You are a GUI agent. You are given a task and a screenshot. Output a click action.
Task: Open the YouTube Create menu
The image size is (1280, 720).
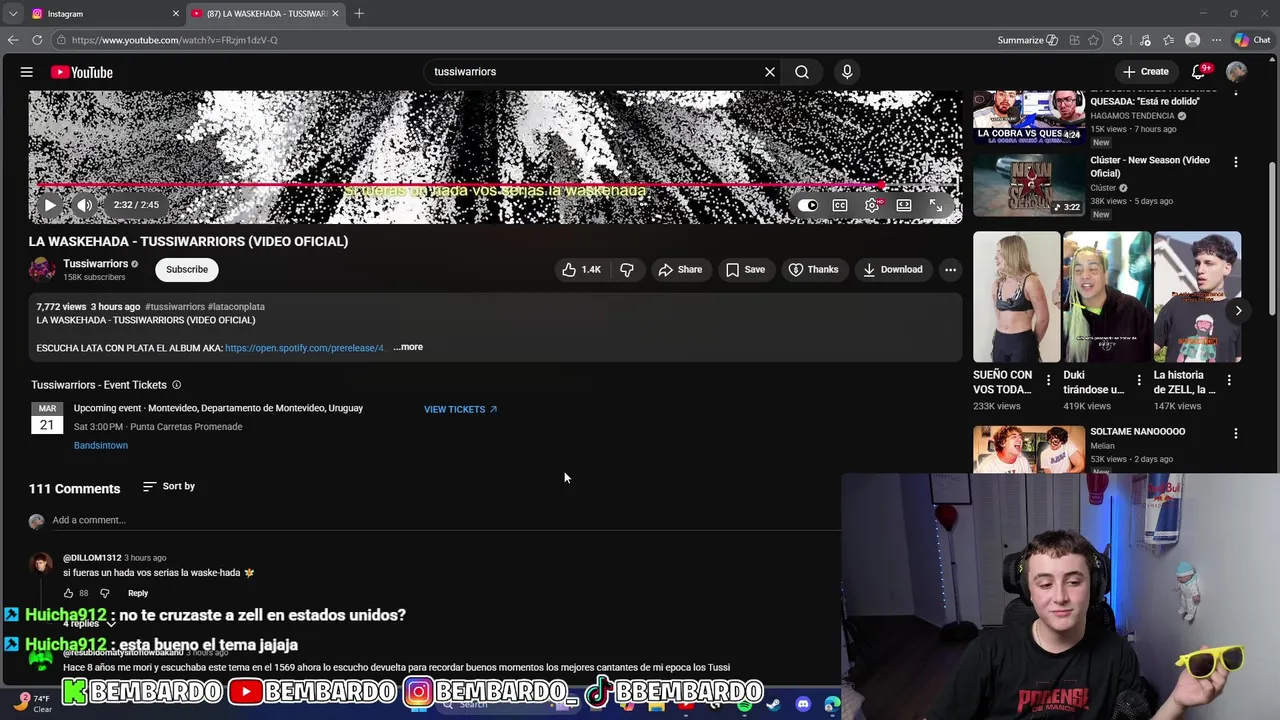[x=1146, y=72]
